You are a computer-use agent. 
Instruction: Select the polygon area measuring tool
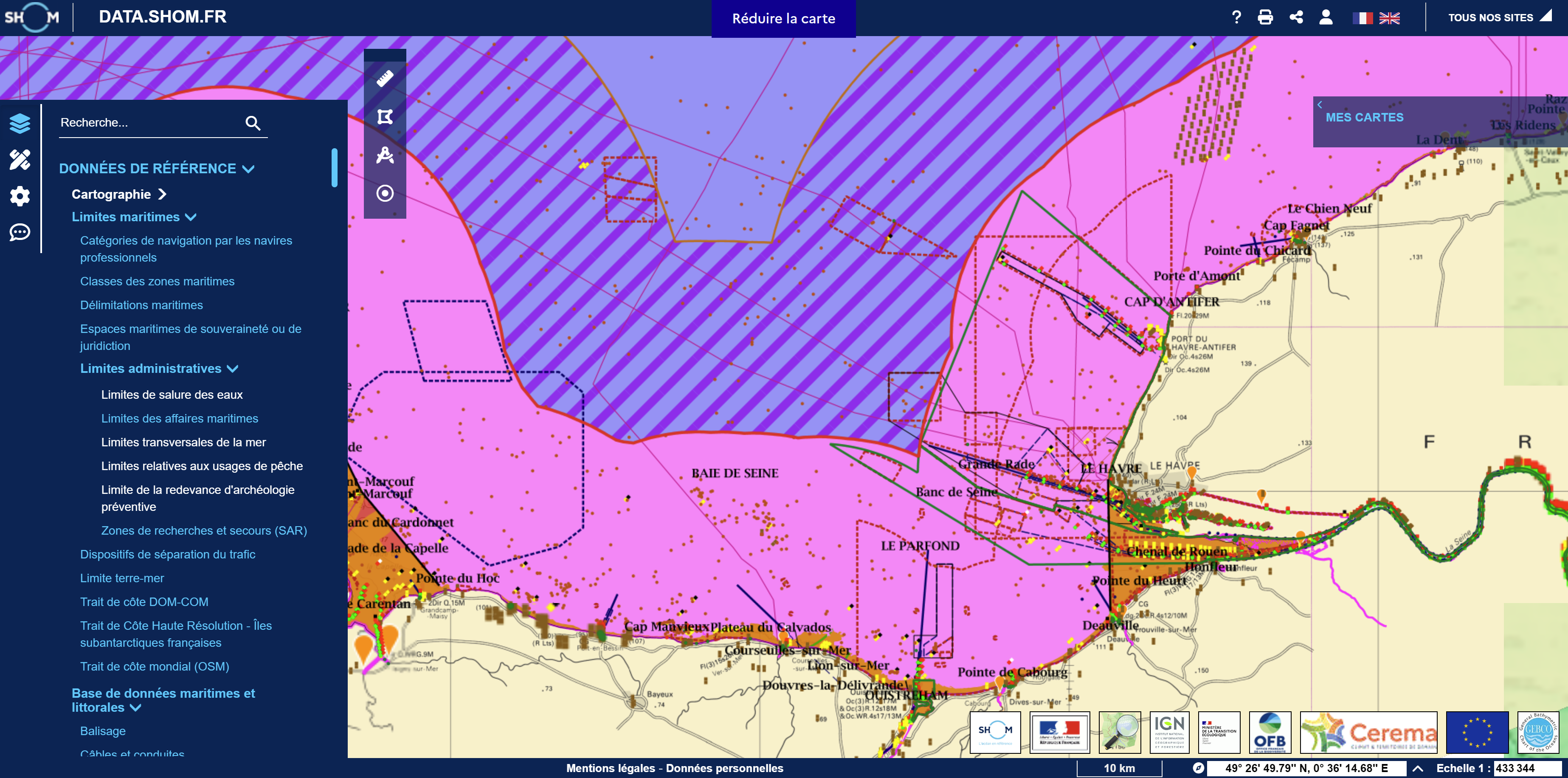(x=385, y=117)
